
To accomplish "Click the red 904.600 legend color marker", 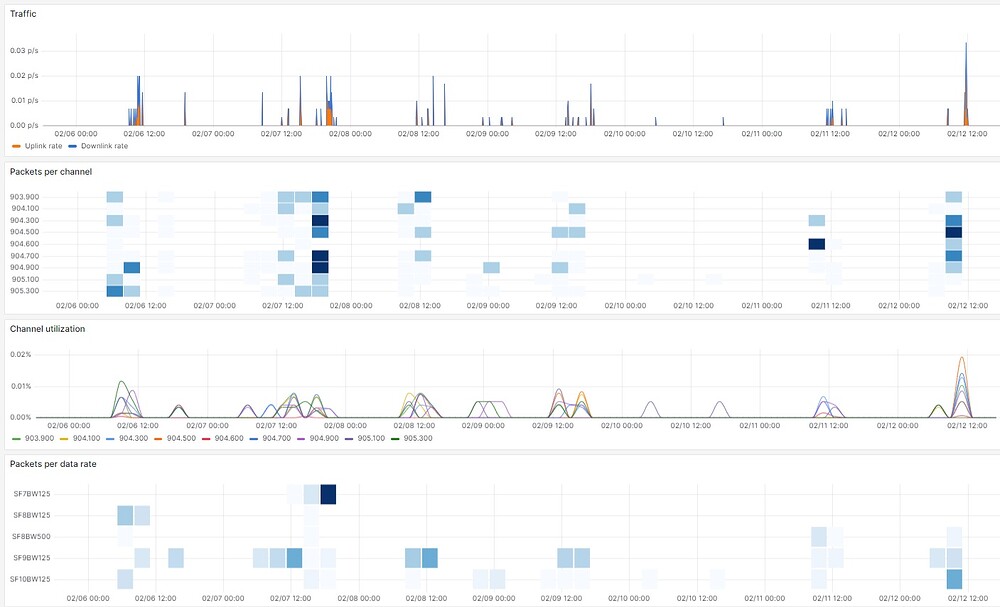I will pyautogui.click(x=206, y=438).
